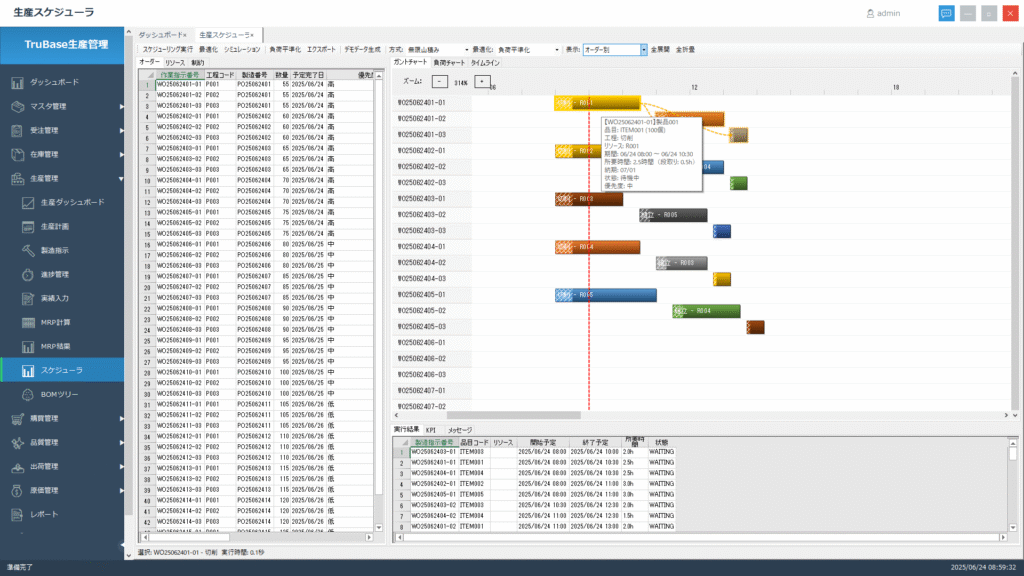The width and height of the screenshot is (1024, 576).
Task: Collapse the 生産管理 submenu arrow
Action: pos(121,178)
